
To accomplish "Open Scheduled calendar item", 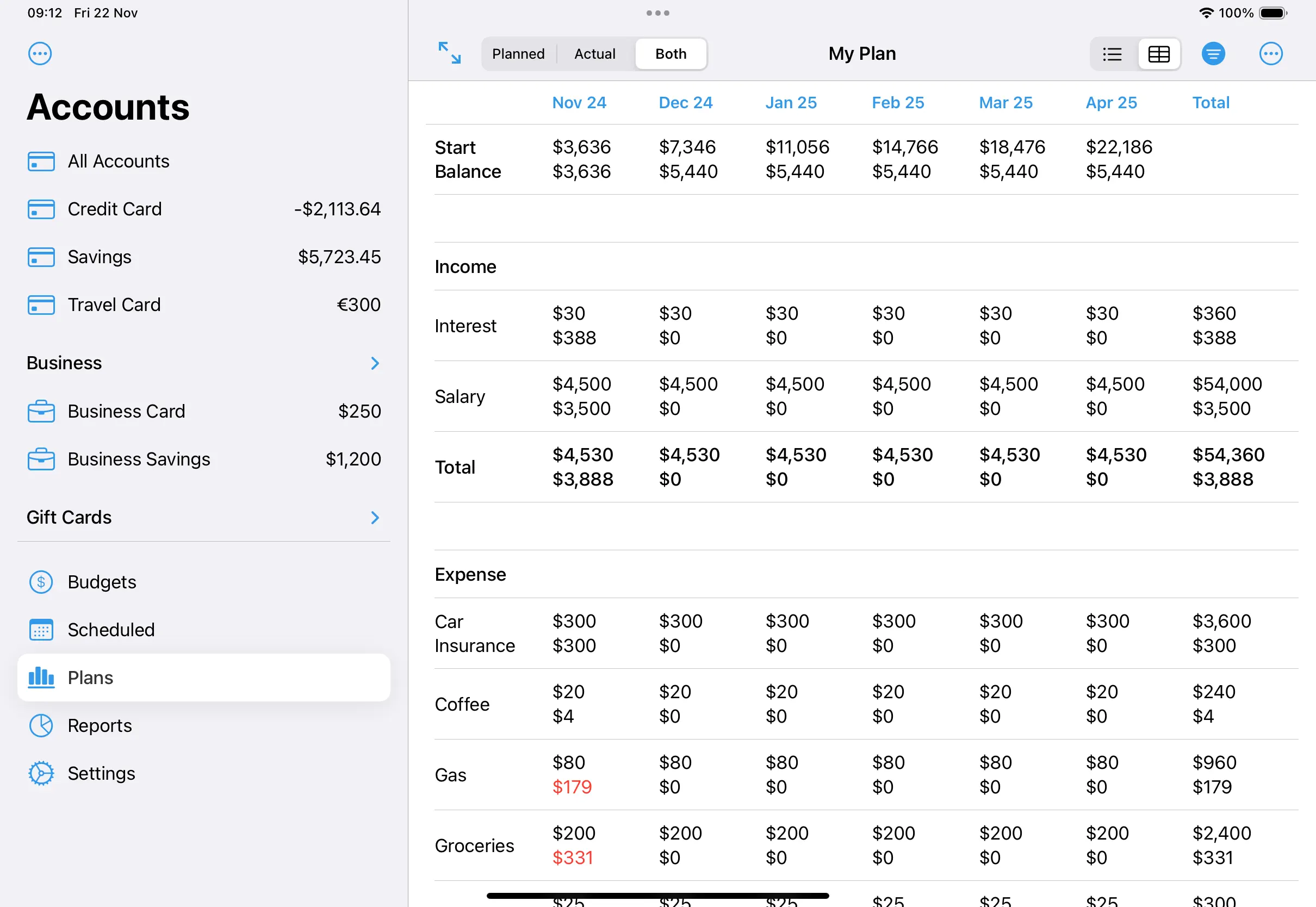I will coord(111,630).
